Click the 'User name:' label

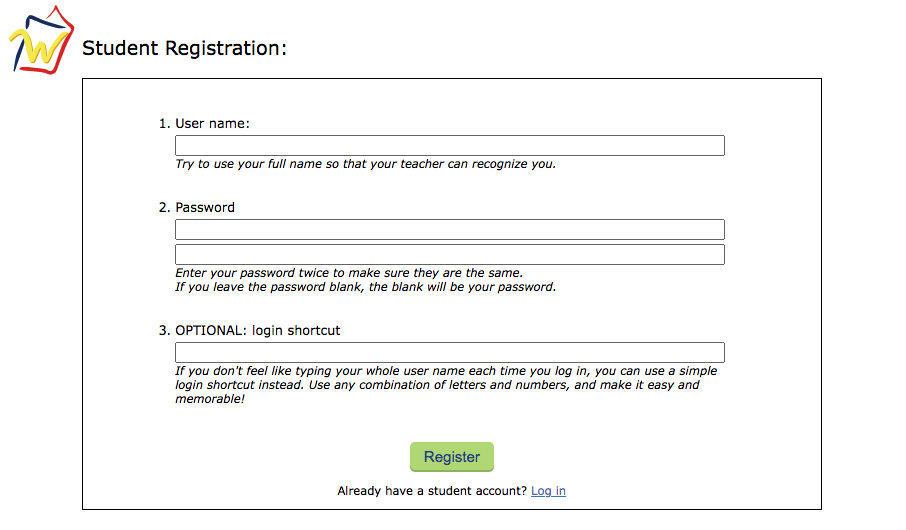click(x=212, y=124)
